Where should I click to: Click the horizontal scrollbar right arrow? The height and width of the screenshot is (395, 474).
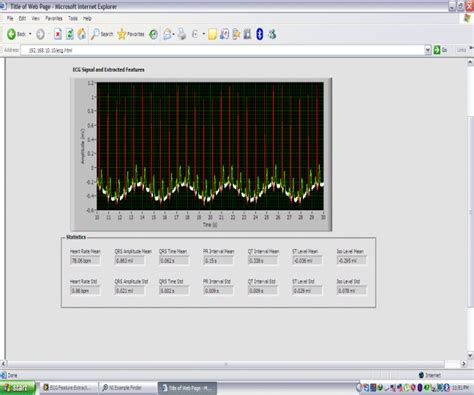click(464, 364)
